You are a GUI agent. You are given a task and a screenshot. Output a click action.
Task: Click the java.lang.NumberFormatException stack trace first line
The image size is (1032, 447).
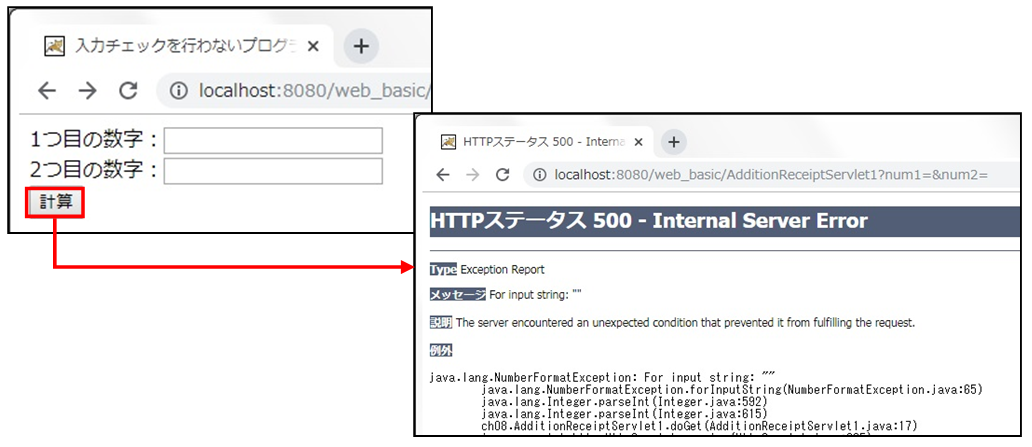point(602,377)
